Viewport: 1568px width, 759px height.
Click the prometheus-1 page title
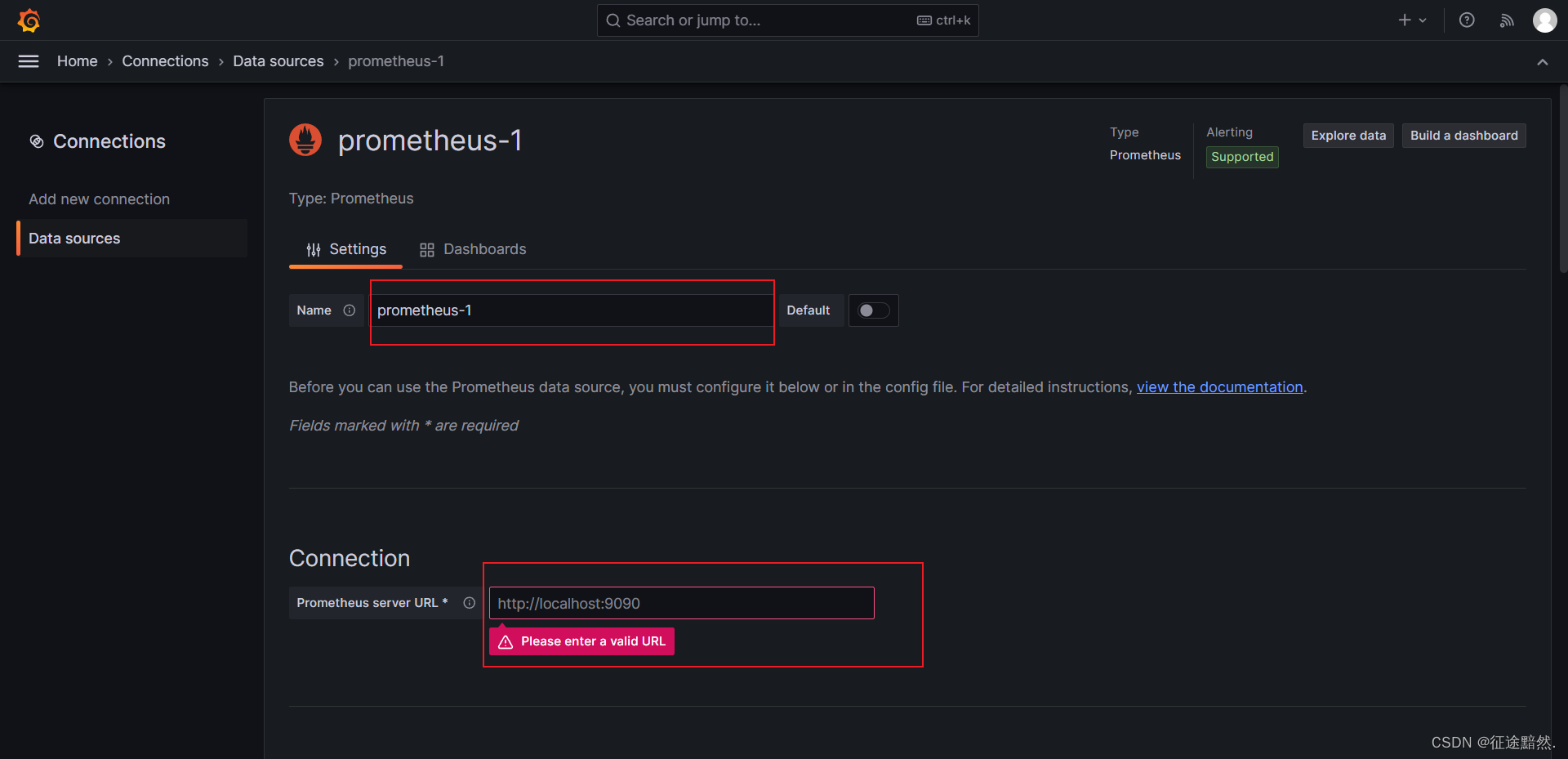(430, 141)
